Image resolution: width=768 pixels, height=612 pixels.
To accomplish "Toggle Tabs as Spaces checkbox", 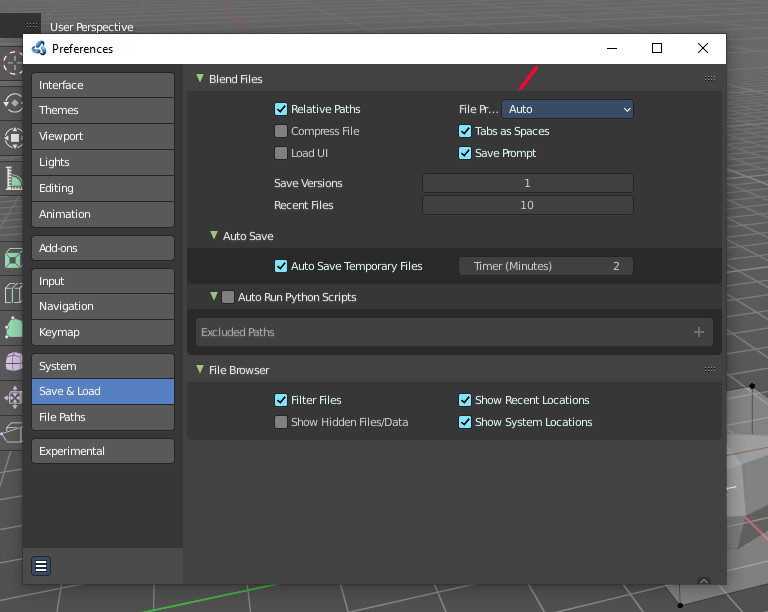I will click(x=465, y=131).
